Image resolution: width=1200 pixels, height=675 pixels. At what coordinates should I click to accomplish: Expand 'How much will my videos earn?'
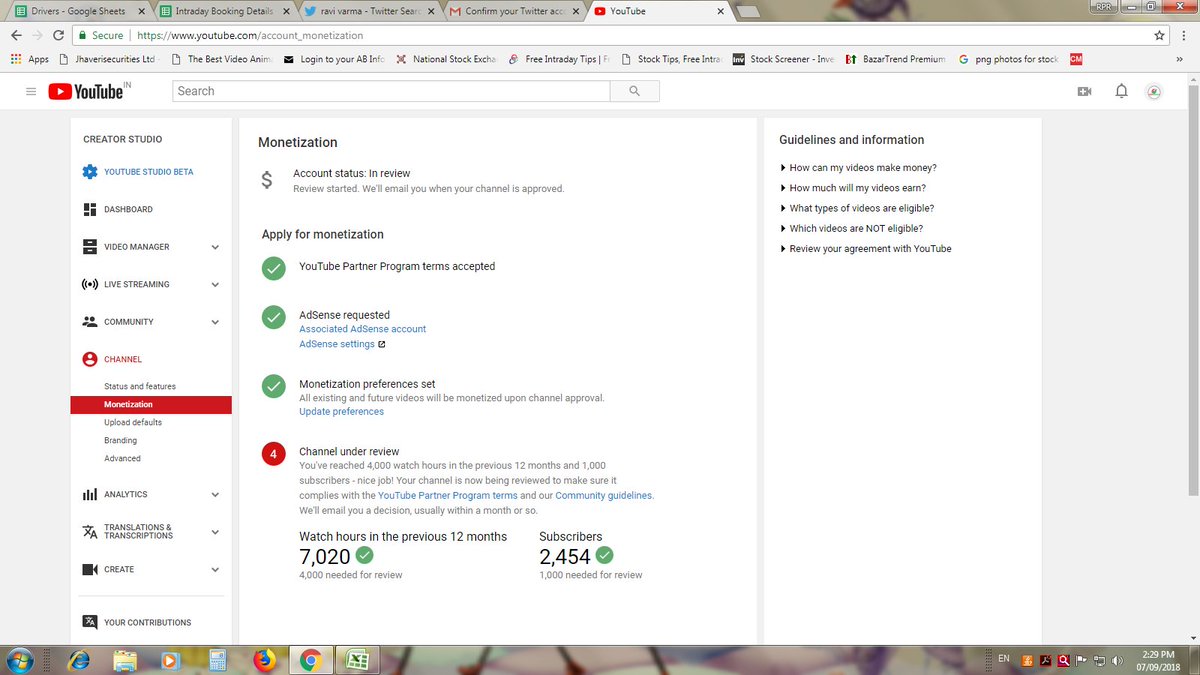click(x=853, y=188)
